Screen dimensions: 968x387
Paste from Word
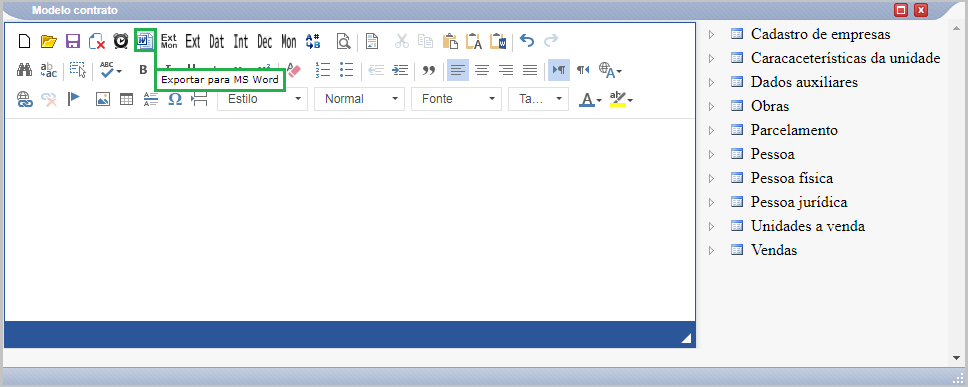tap(498, 41)
